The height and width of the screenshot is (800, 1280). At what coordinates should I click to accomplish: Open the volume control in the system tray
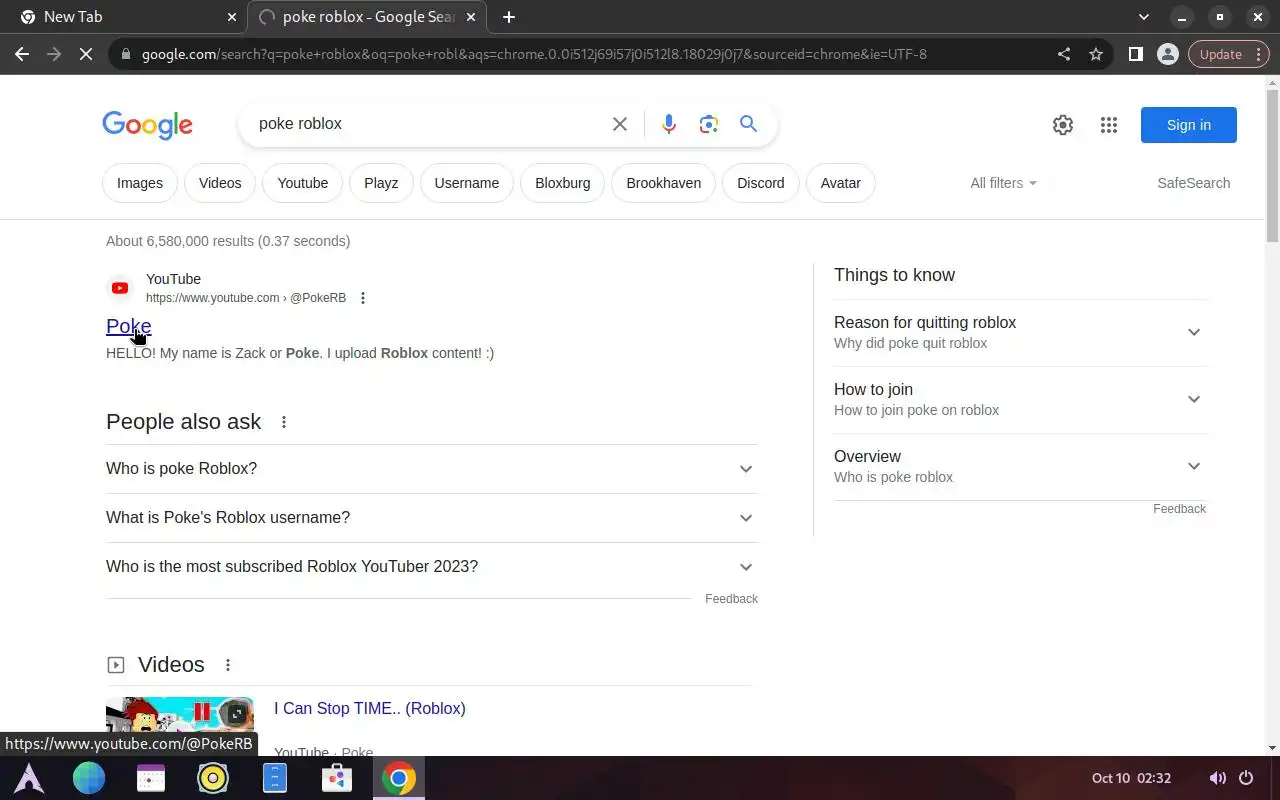pos(1217,778)
